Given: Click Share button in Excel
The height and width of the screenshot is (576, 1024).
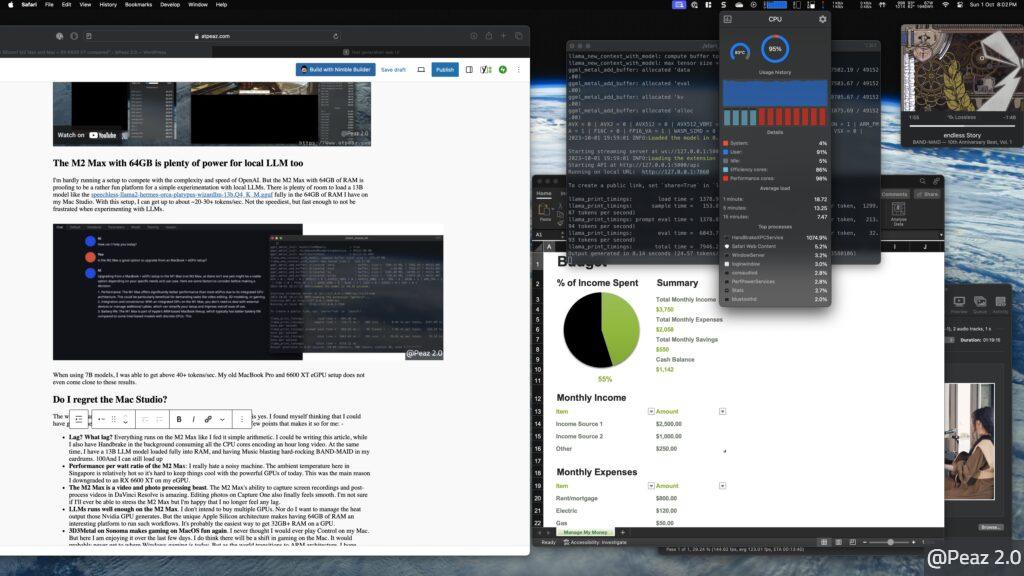Looking at the screenshot, I should 927,194.
